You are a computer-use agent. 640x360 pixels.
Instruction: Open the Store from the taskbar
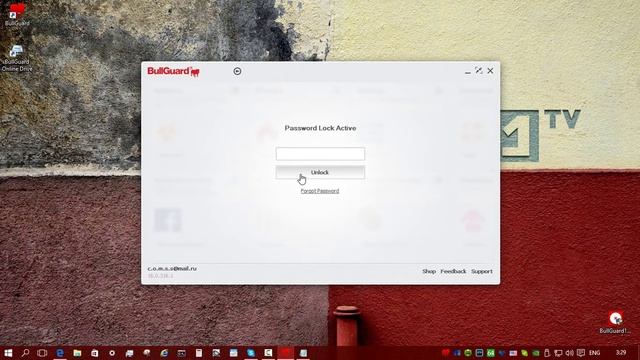(x=94, y=353)
